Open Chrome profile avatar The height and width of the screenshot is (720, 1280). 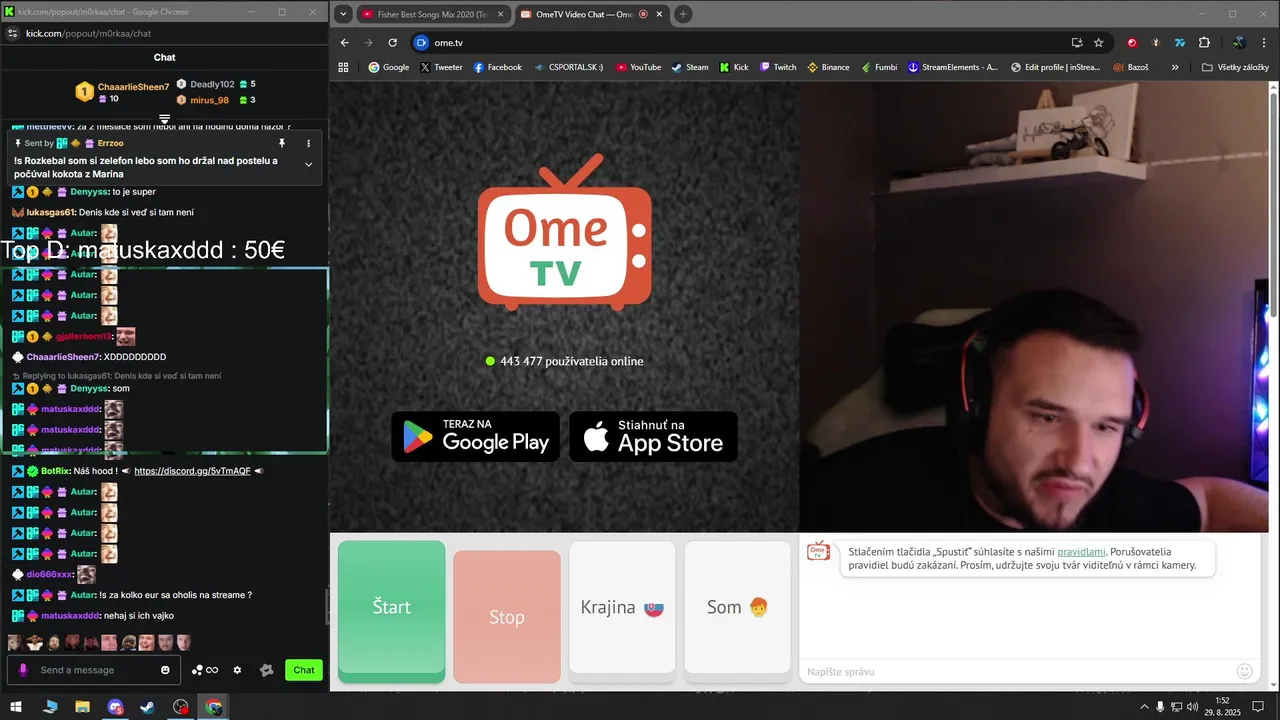point(1239,43)
